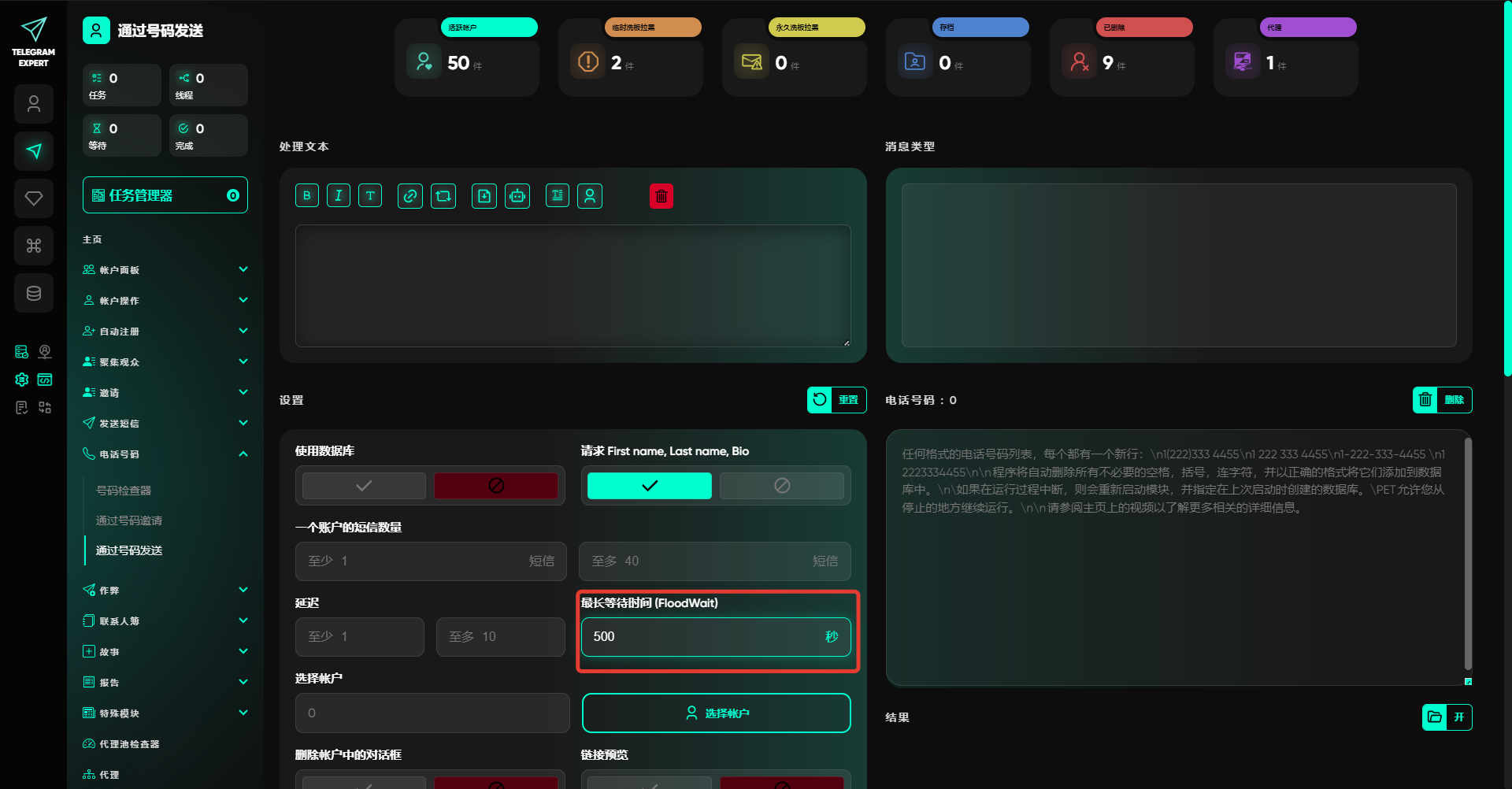Disable 使用数据库 with the red ban toggle
Viewport: 1512px width, 789px height.
[496, 486]
